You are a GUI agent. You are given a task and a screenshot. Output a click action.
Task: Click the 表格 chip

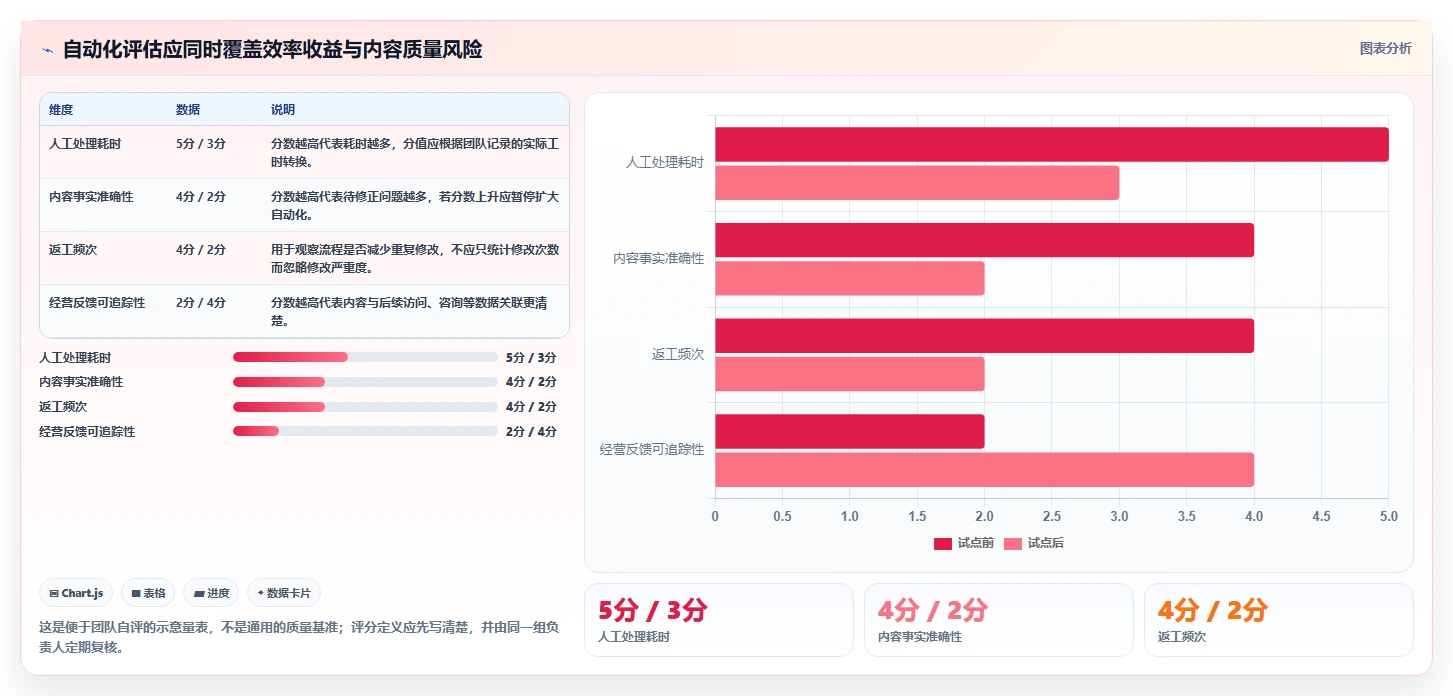[x=148, y=593]
